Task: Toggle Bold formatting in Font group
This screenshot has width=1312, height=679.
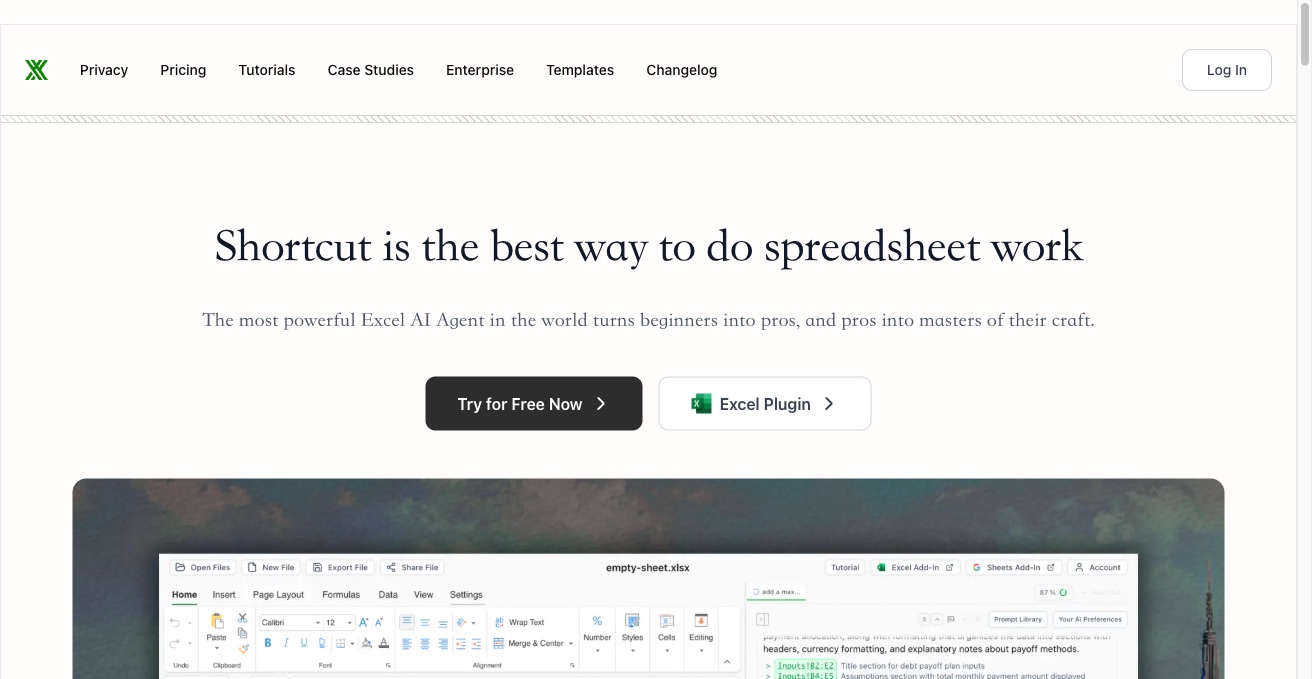Action: (267, 643)
